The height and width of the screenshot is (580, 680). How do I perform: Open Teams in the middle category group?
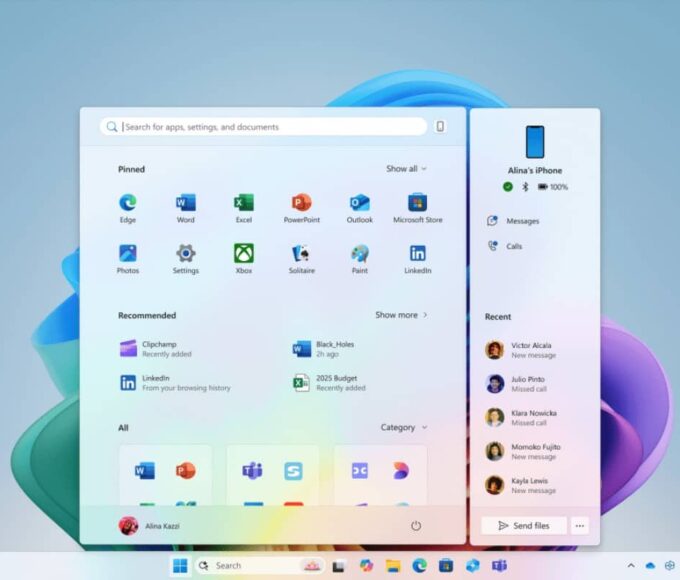(252, 471)
